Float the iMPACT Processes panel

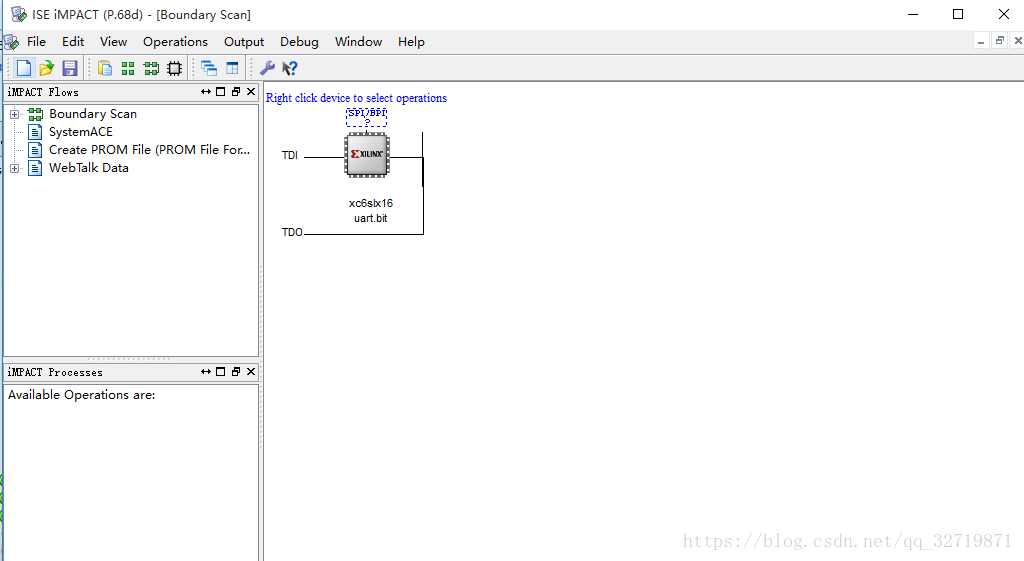point(236,372)
